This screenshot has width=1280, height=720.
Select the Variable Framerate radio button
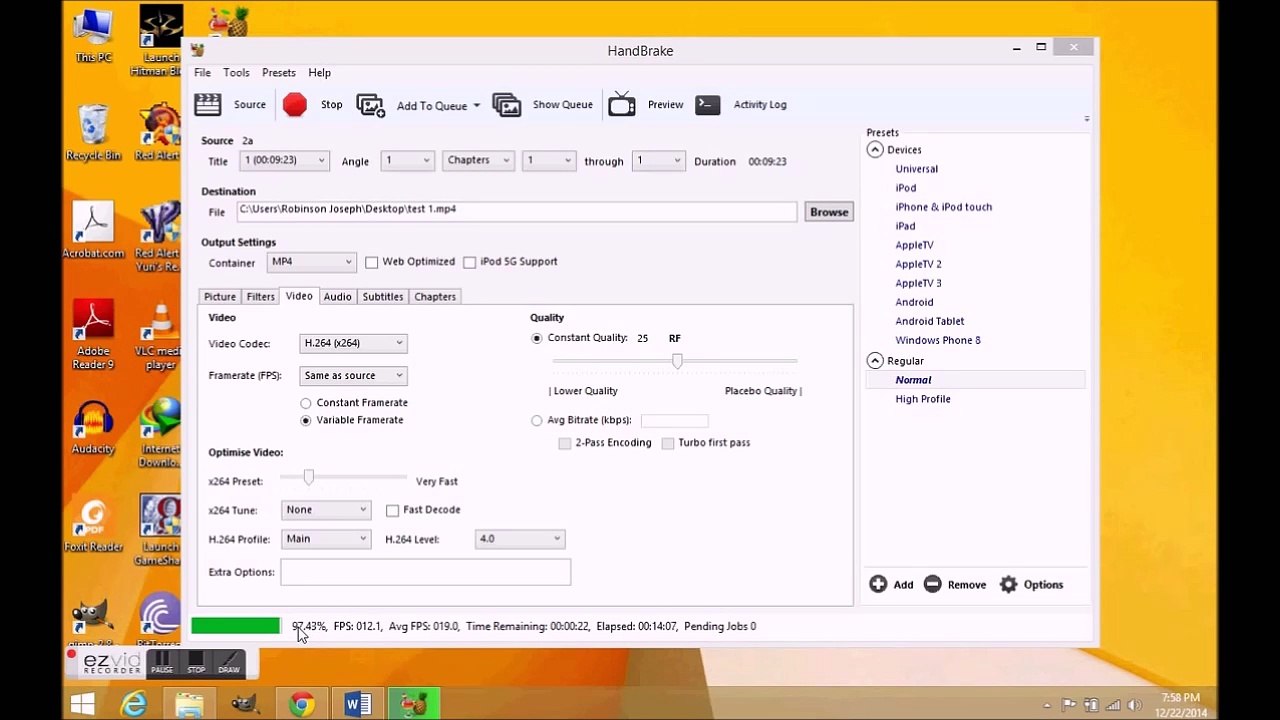pyautogui.click(x=306, y=420)
